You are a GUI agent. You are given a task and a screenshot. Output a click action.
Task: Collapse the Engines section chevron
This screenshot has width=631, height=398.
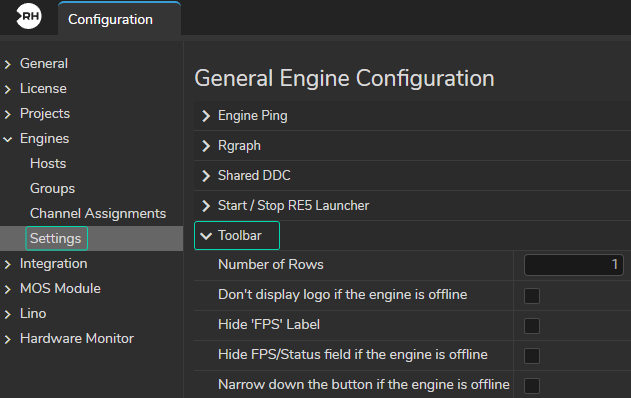pyautogui.click(x=8, y=139)
